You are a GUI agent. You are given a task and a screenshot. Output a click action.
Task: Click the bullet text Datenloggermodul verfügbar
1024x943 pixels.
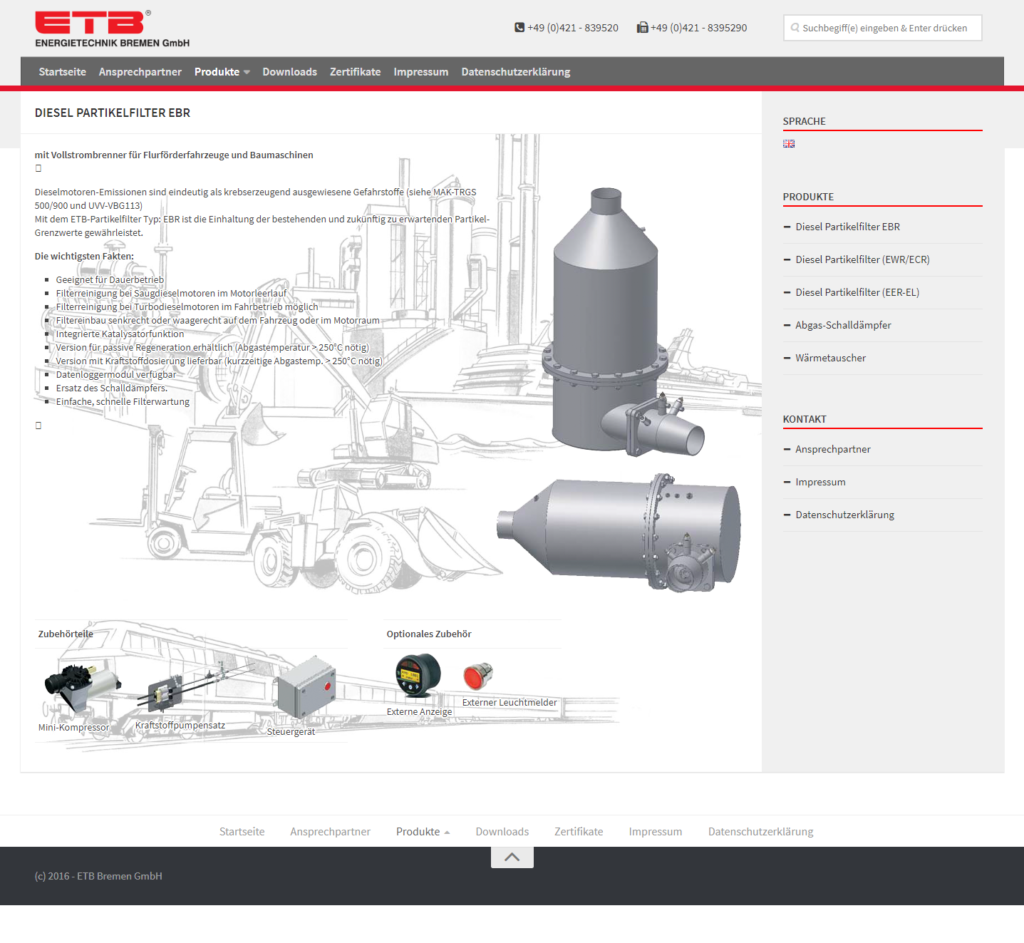coord(116,374)
